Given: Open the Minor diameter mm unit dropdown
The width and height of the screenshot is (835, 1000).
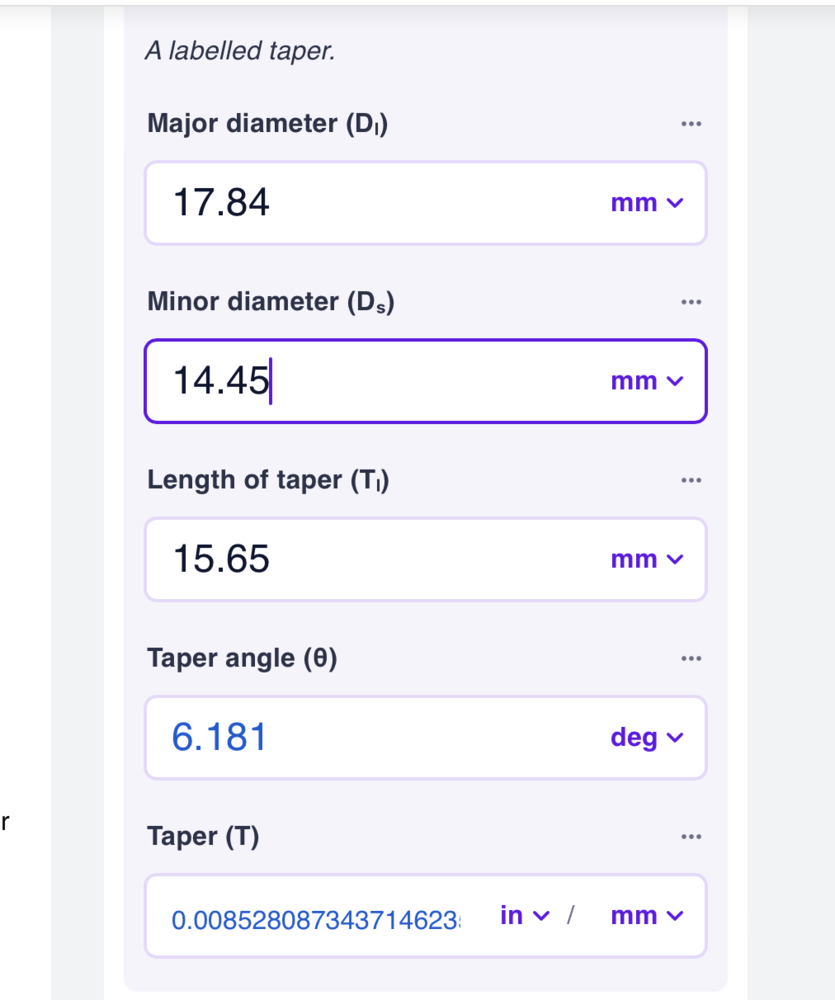Looking at the screenshot, I should (x=646, y=381).
